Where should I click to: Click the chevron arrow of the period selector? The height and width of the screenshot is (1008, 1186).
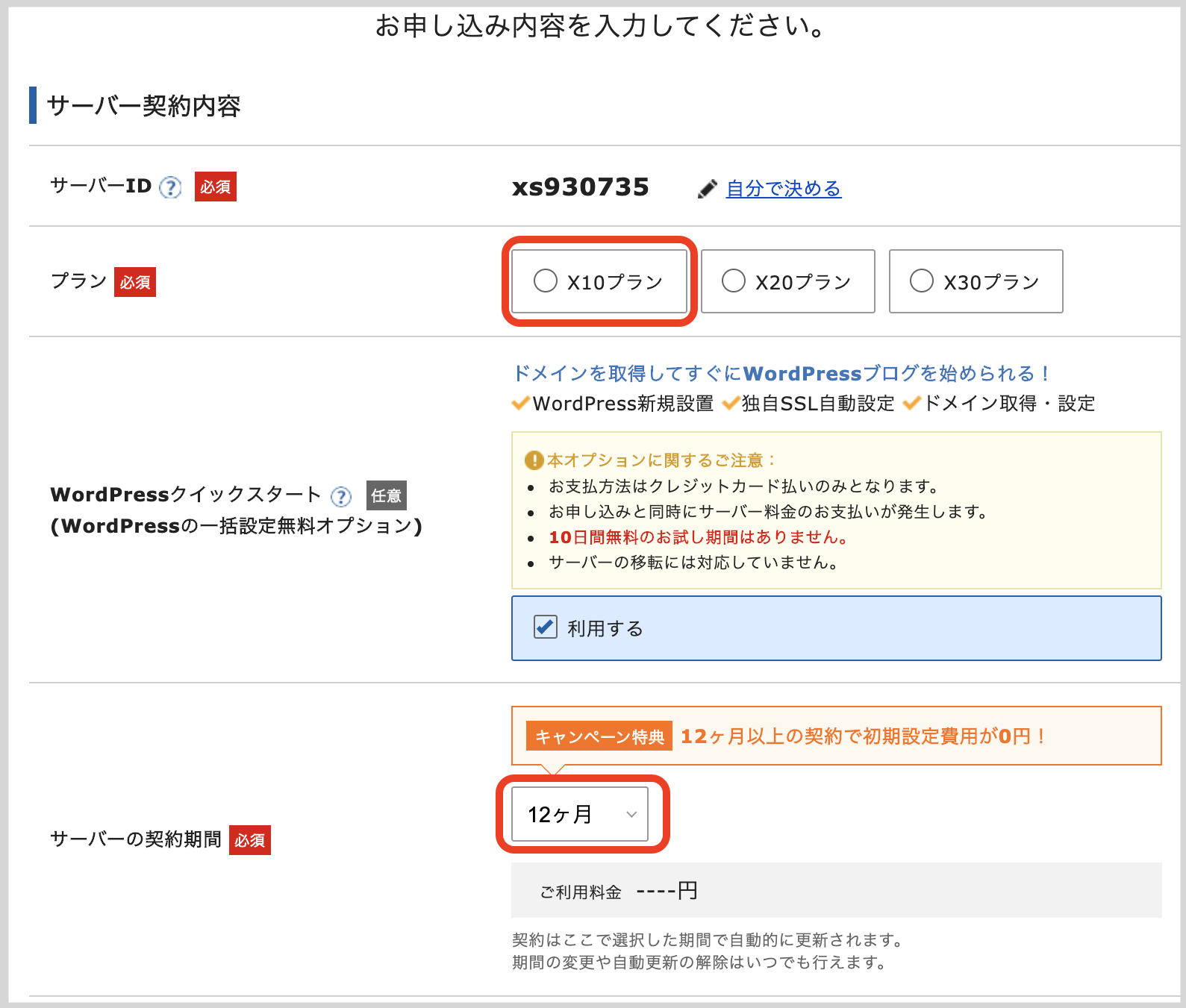pyautogui.click(x=631, y=814)
